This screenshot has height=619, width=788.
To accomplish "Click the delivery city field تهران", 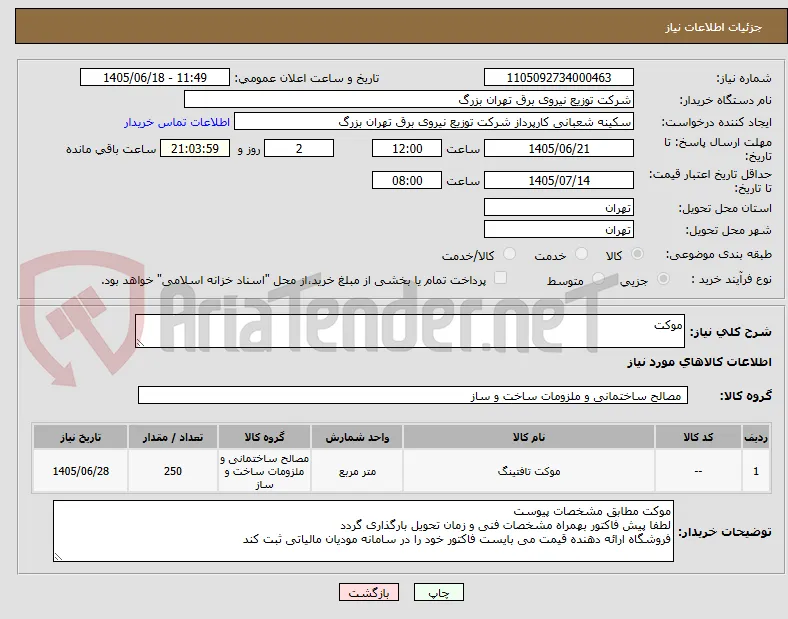I will point(559,229).
